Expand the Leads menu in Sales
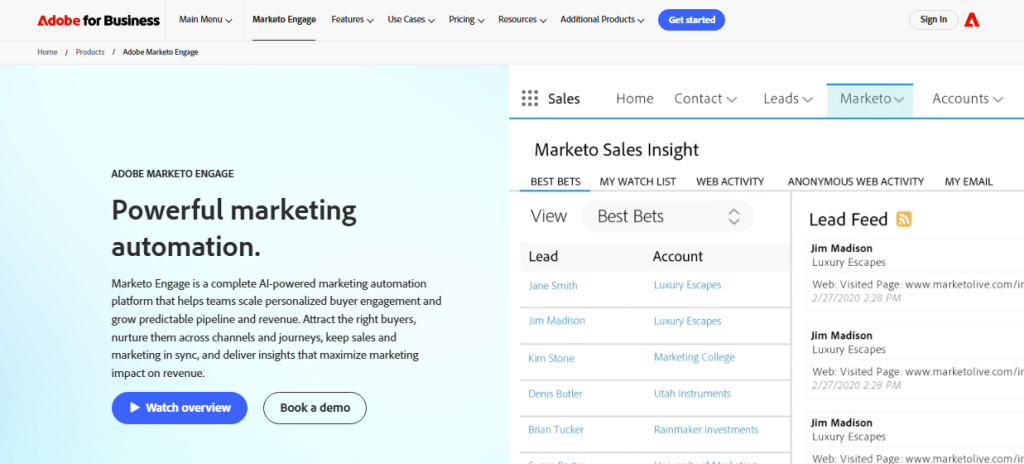This screenshot has height=464, width=1024. pyautogui.click(x=788, y=99)
